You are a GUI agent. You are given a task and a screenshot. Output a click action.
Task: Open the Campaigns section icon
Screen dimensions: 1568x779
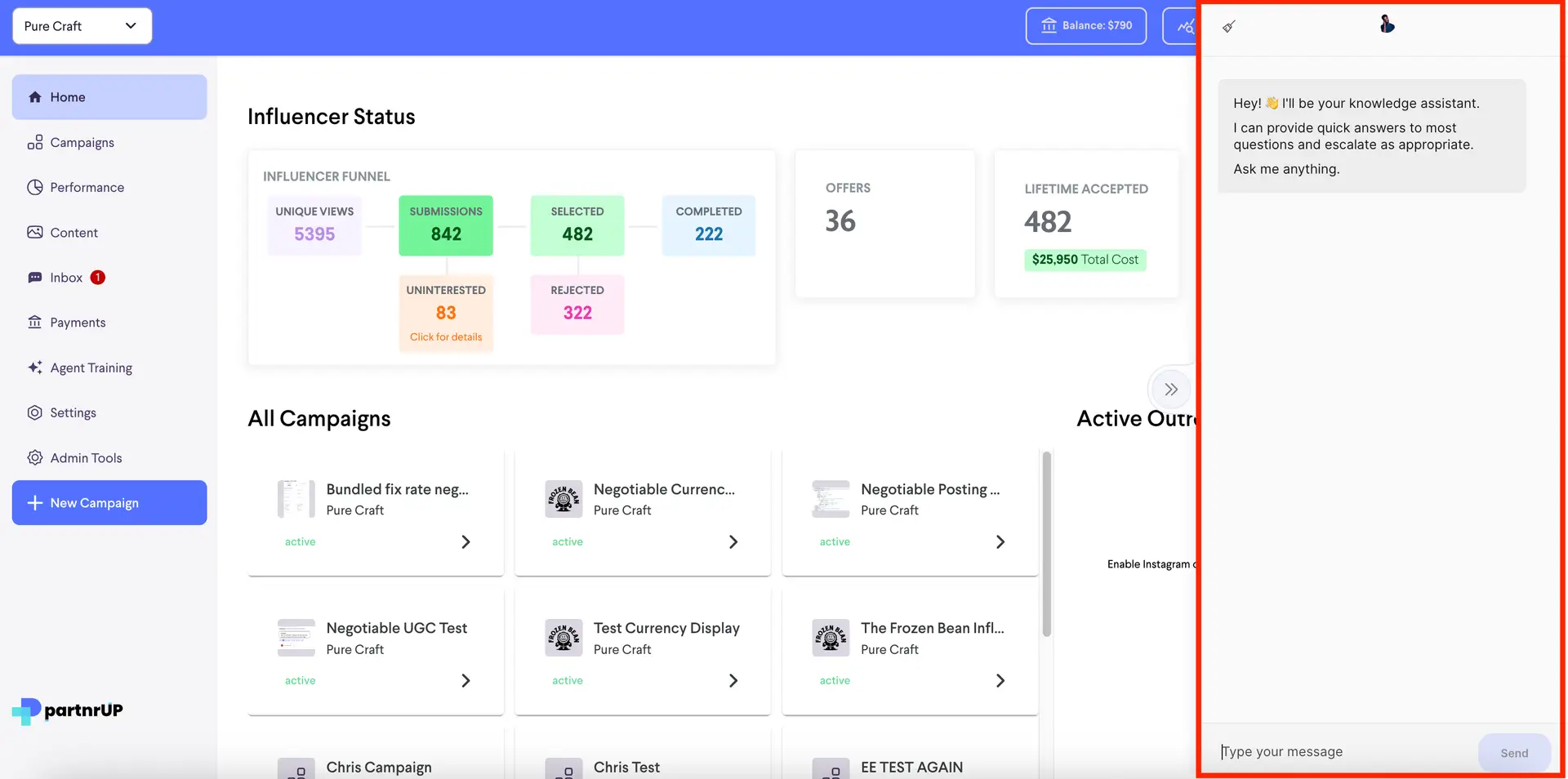[x=35, y=142]
